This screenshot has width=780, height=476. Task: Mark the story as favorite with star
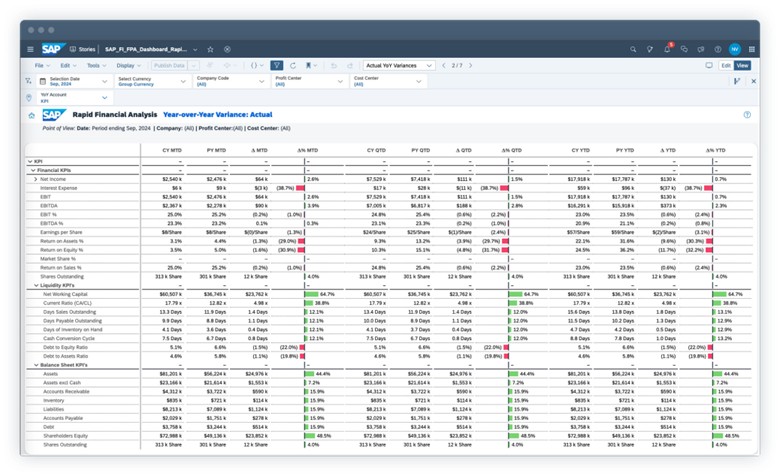[211, 49]
